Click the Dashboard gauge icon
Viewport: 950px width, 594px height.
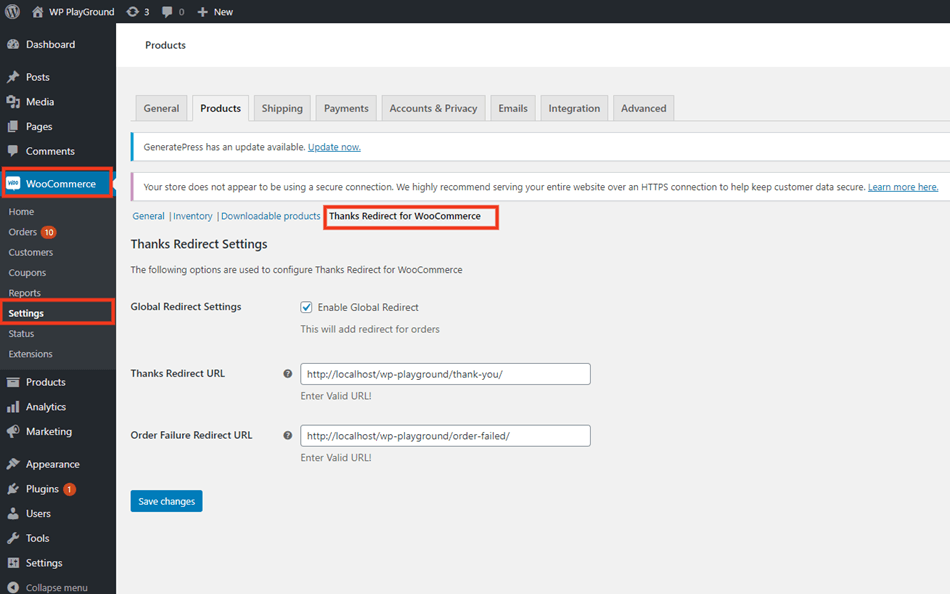13,44
